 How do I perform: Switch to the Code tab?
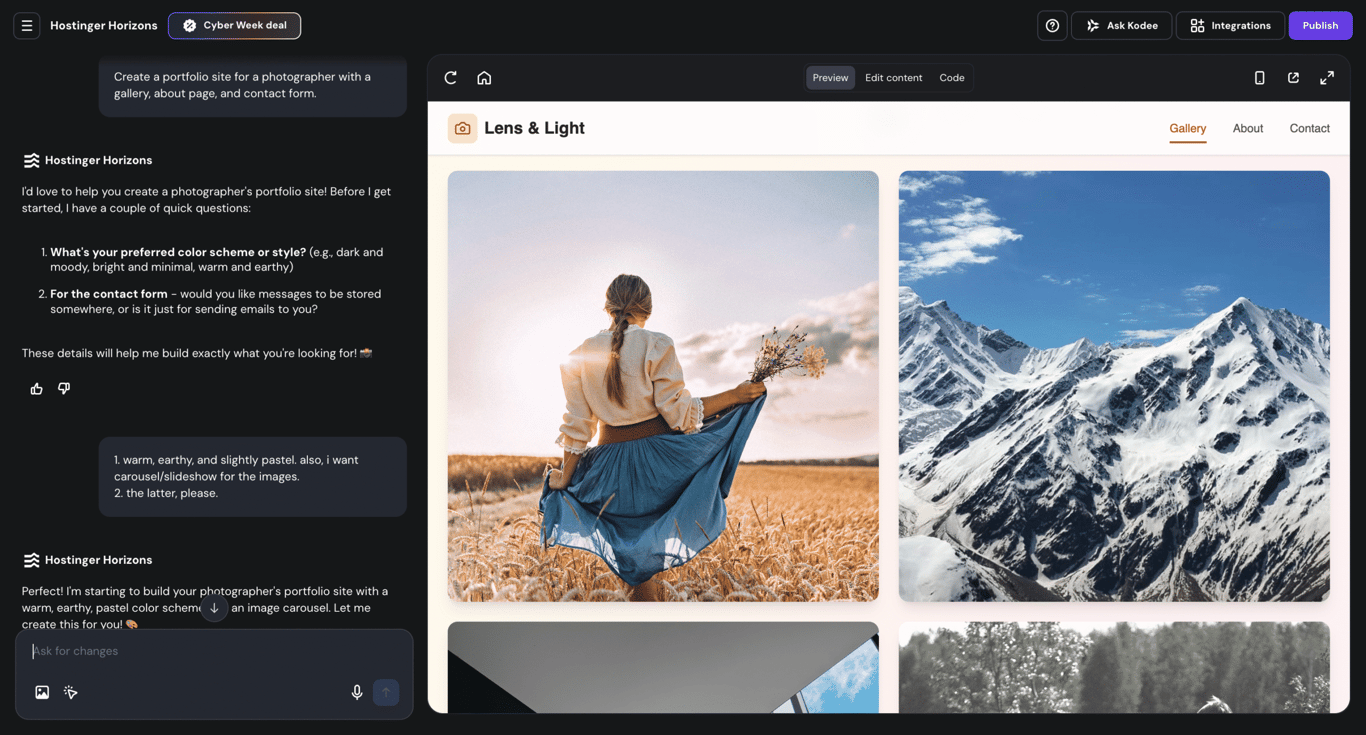pos(951,77)
